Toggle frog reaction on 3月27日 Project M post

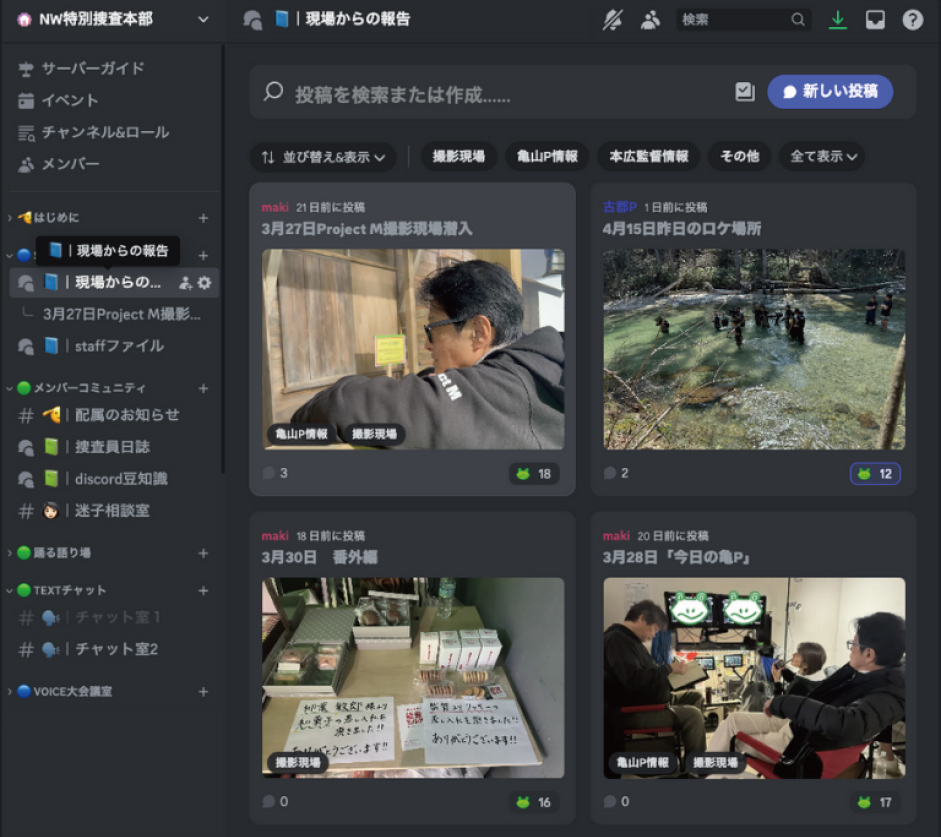[533, 473]
